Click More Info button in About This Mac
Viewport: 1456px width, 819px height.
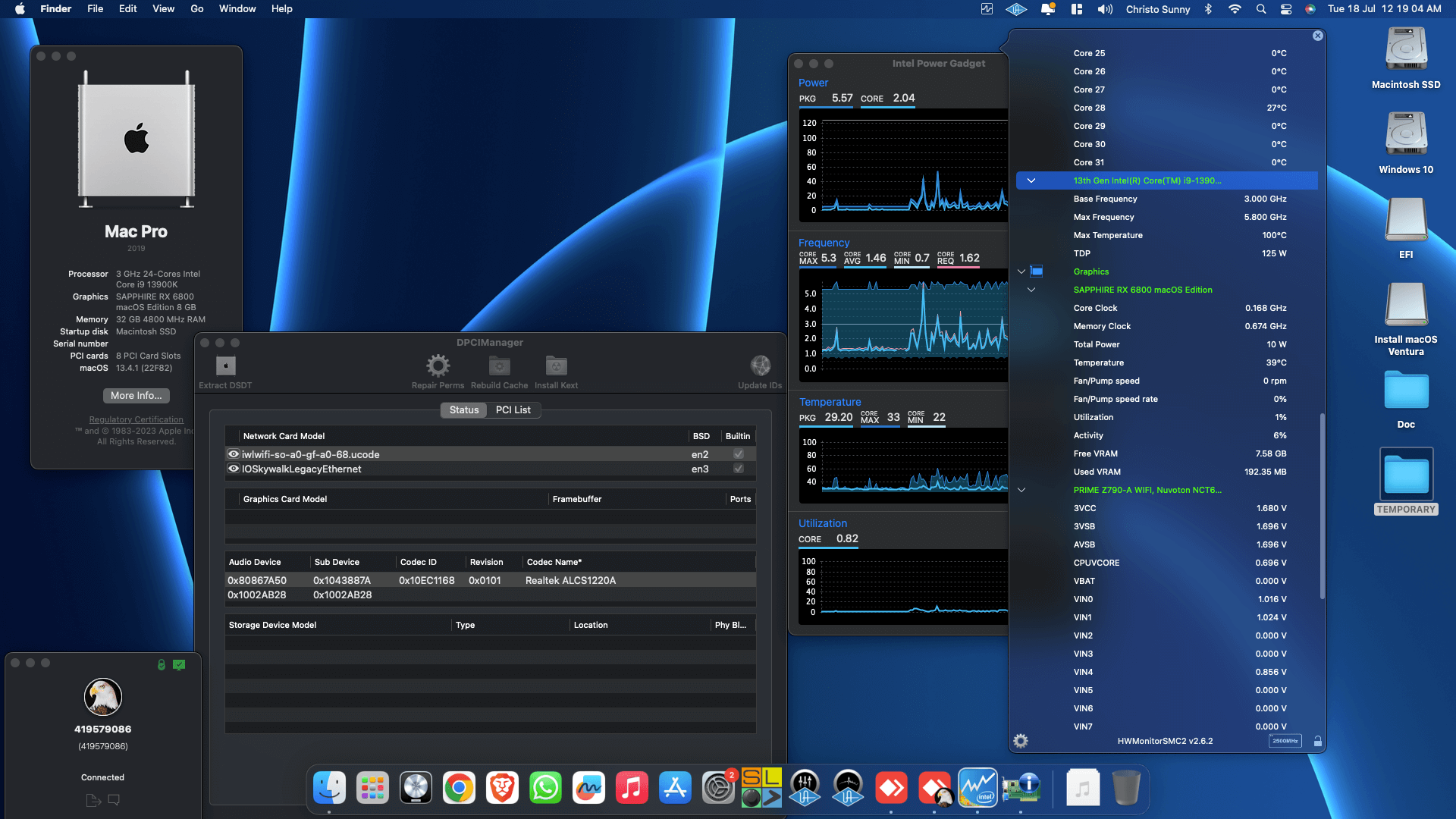point(136,396)
